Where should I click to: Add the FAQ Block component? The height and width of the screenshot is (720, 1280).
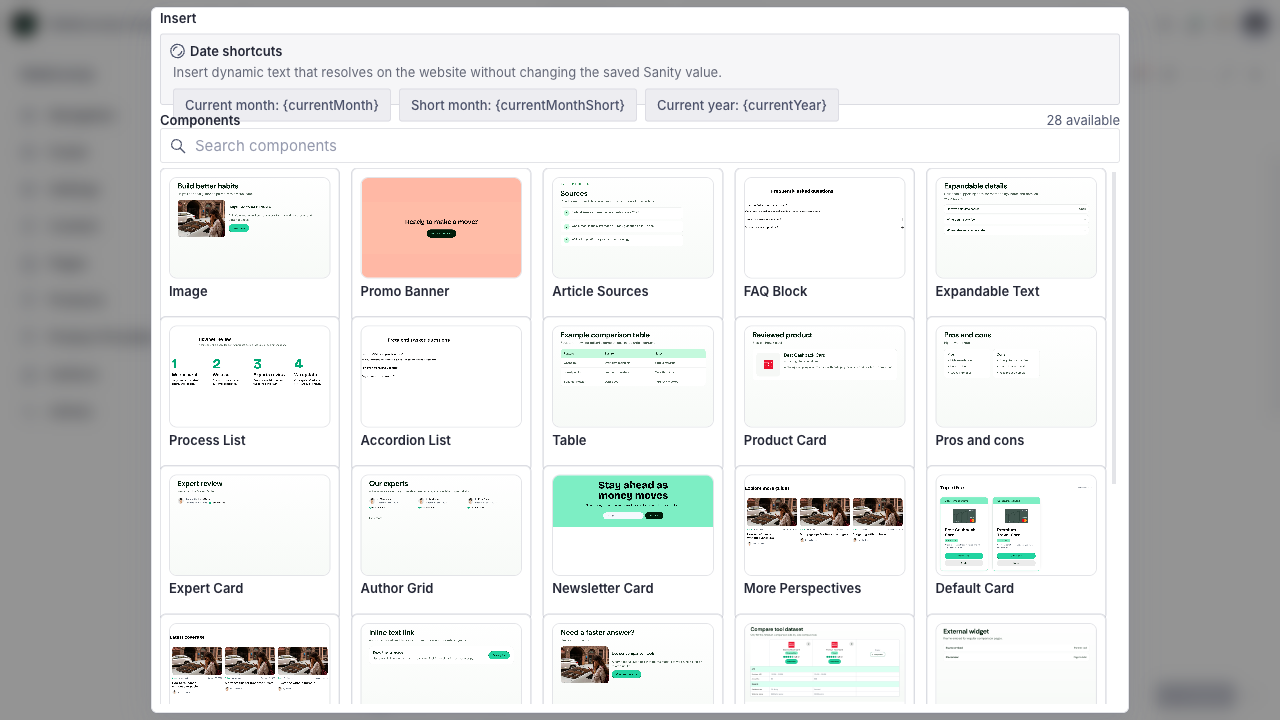(824, 242)
